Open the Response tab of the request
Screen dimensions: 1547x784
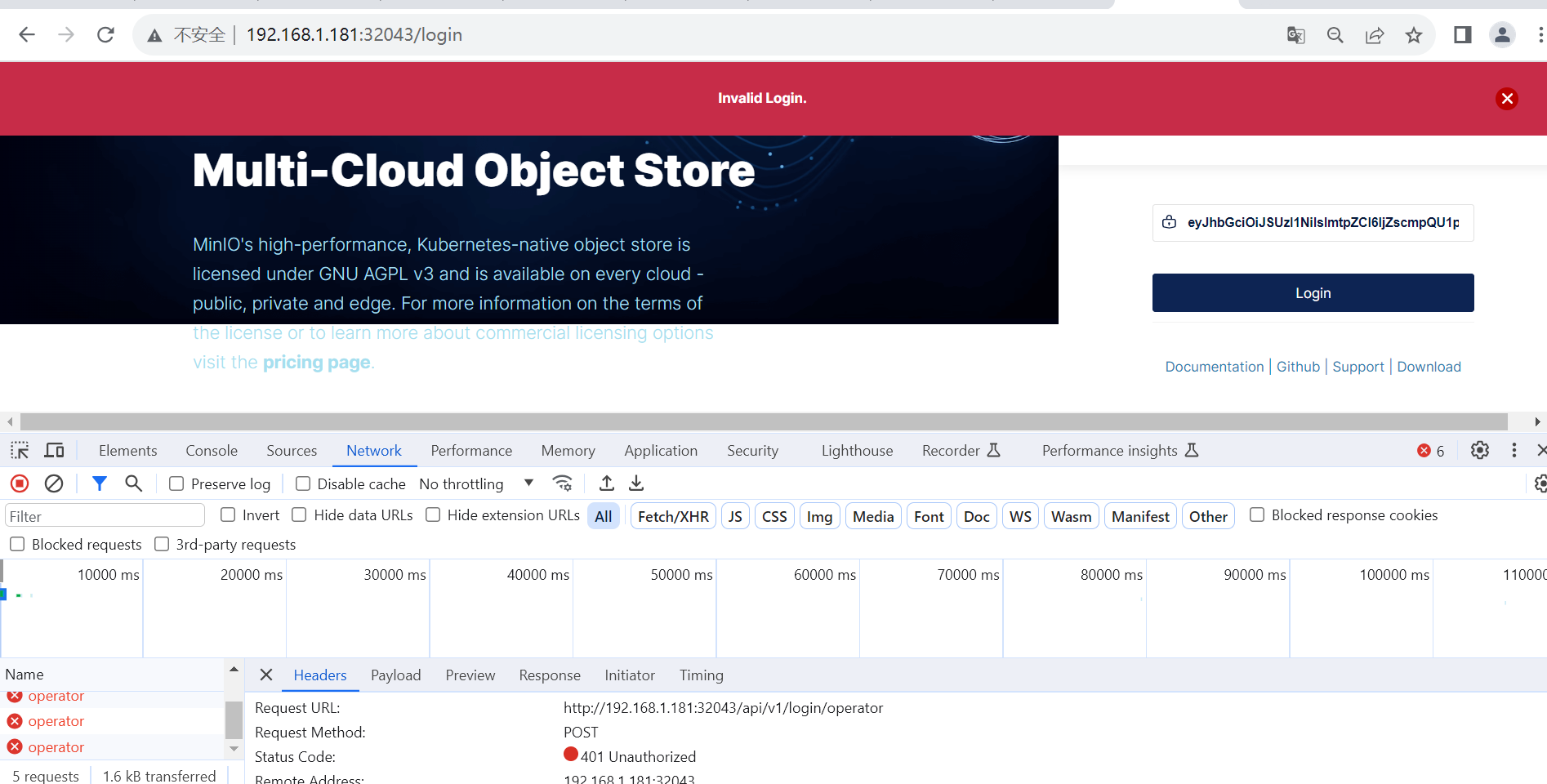[x=549, y=675]
